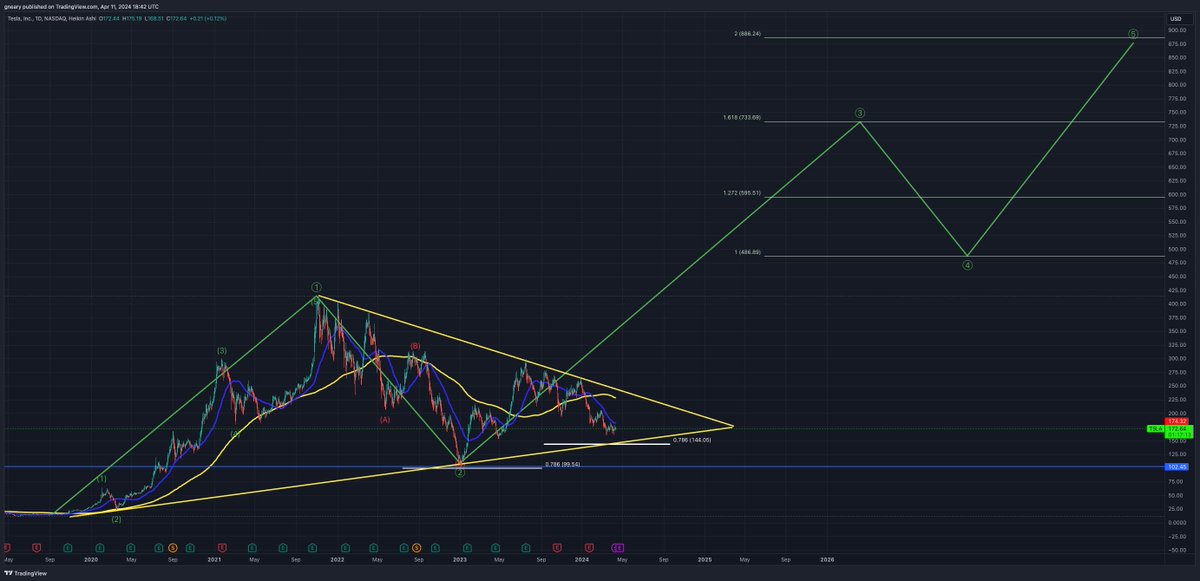Click the 900.00 price axis label
The width and height of the screenshot is (1200, 581).
tap(1175, 30)
